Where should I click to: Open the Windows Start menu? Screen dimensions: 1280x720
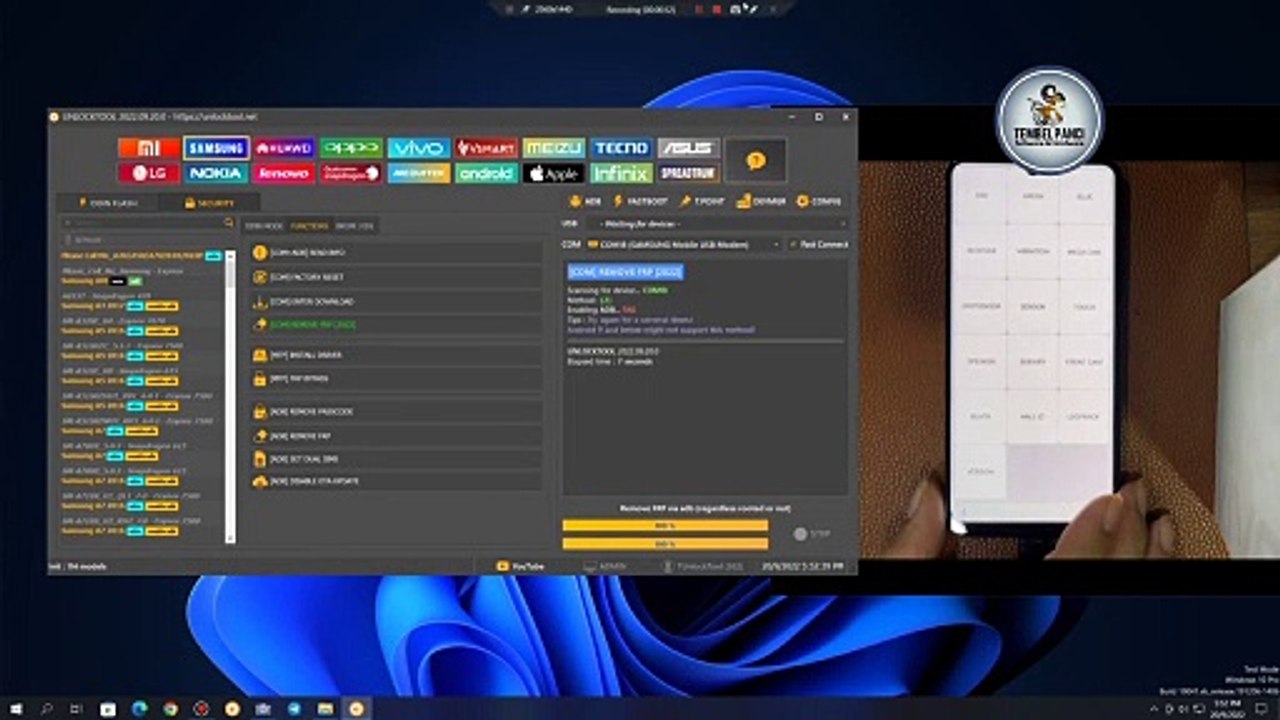tap(17, 709)
